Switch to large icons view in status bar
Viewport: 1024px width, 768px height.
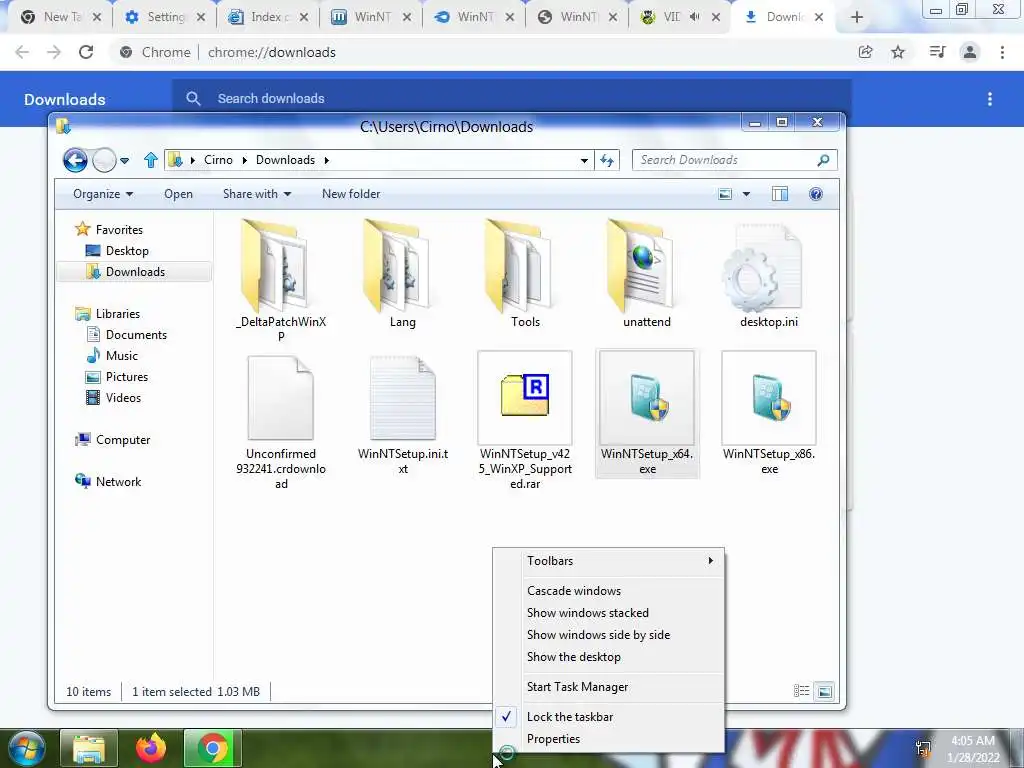(825, 691)
